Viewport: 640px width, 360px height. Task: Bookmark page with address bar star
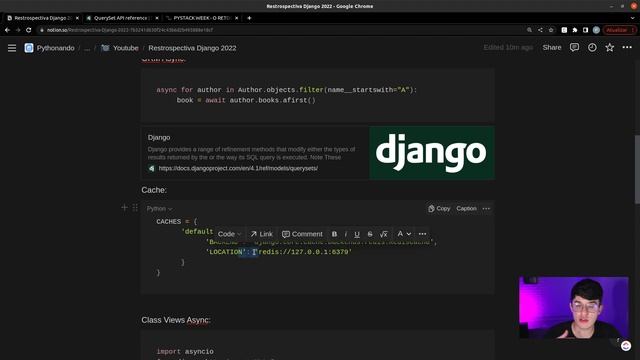click(551, 30)
